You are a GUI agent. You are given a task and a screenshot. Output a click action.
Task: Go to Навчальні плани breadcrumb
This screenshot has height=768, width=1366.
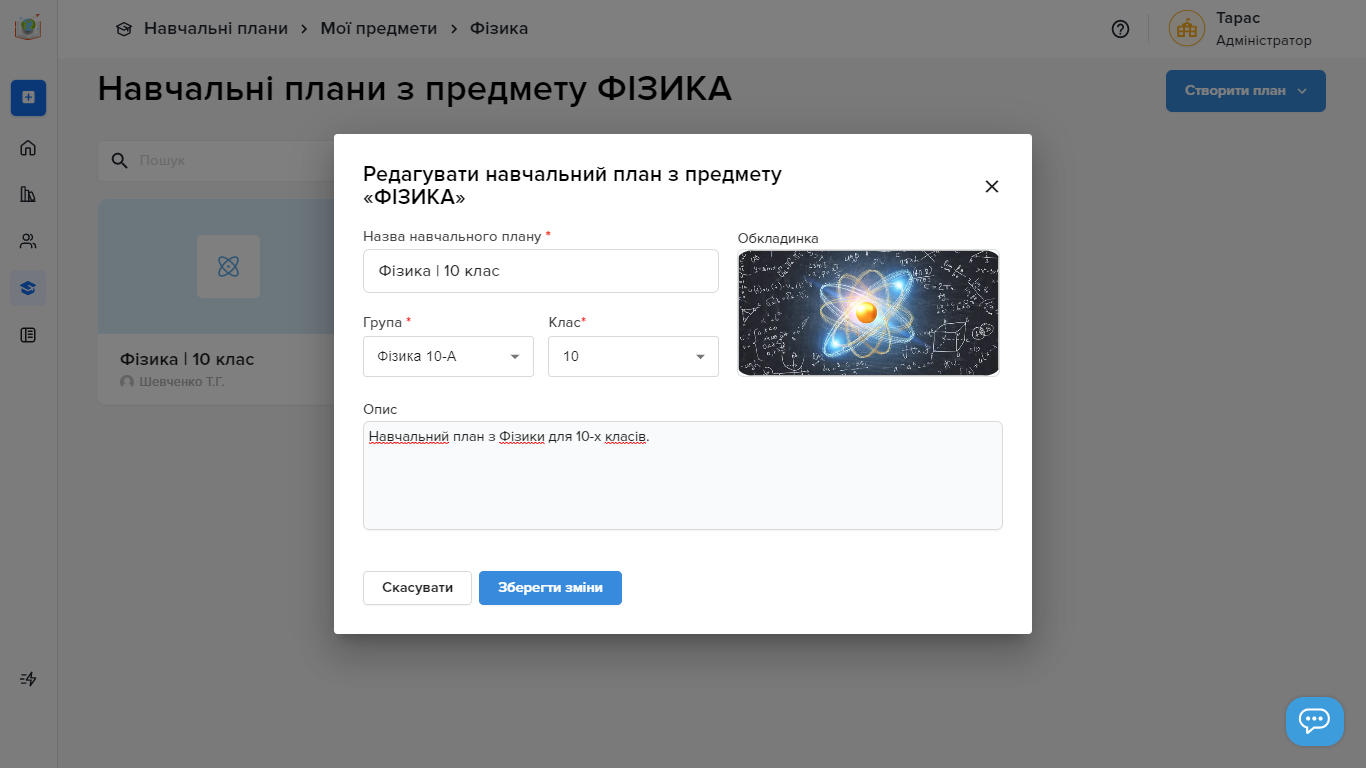point(216,29)
